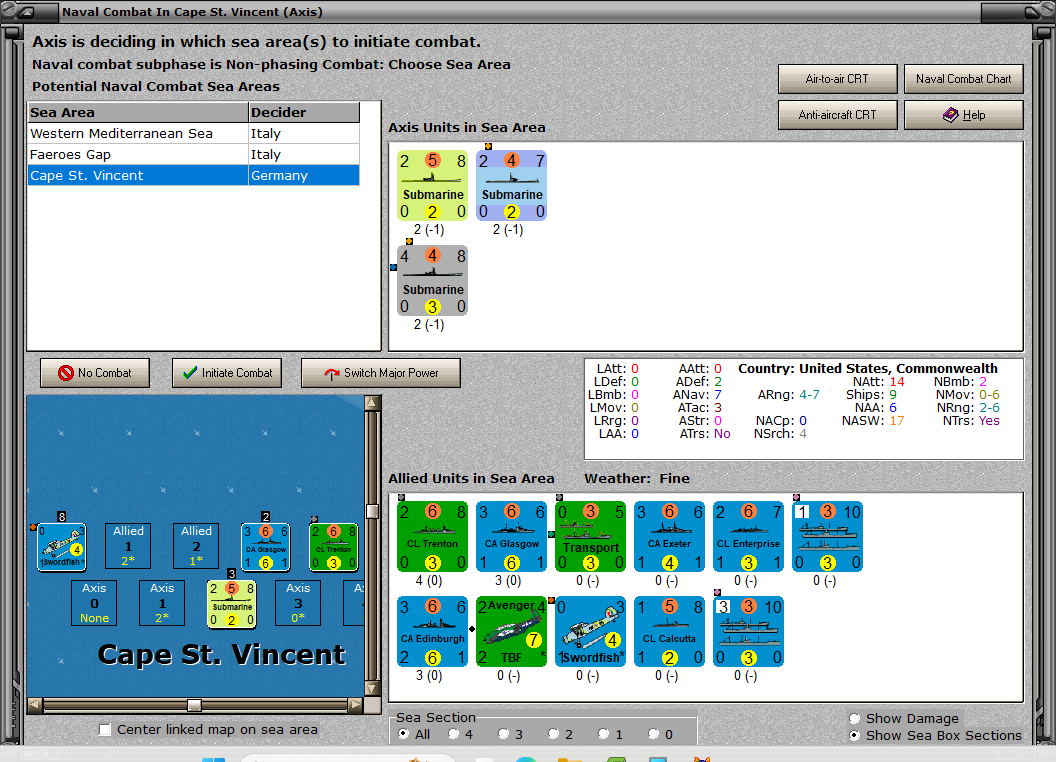This screenshot has height=762, width=1056.
Task: Select the gray Axis Submarine 4-4-8 counter
Action: (x=432, y=281)
